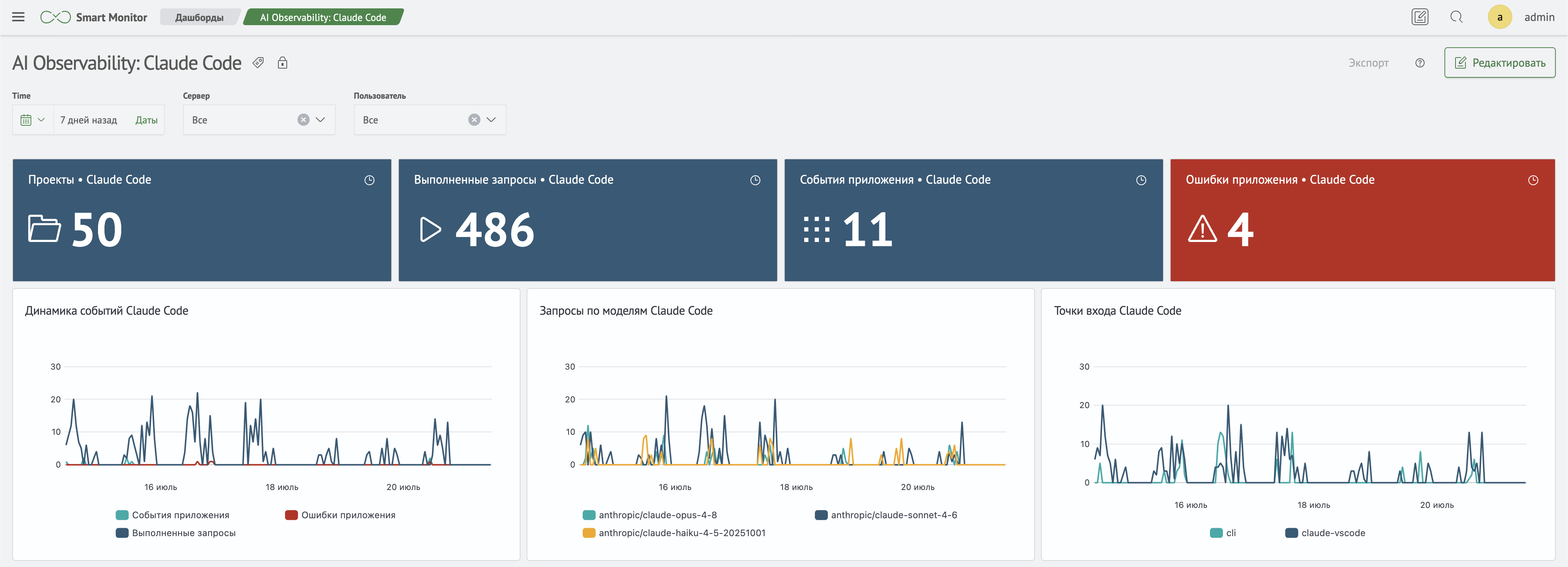Viewport: 1568px width, 567px height.
Task: Clear the Пользователь filter selection
Action: 474,120
